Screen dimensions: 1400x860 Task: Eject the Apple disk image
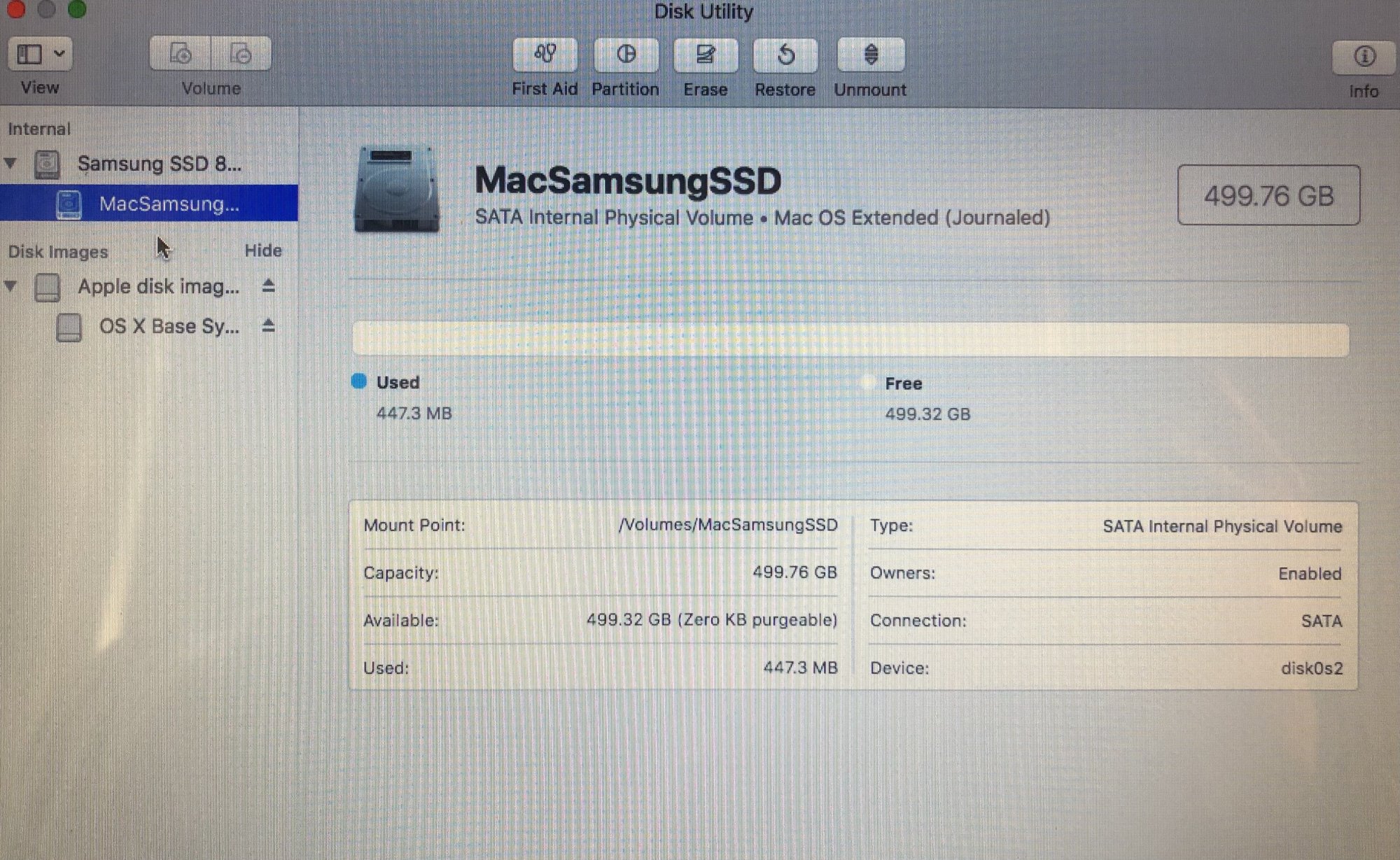point(268,286)
